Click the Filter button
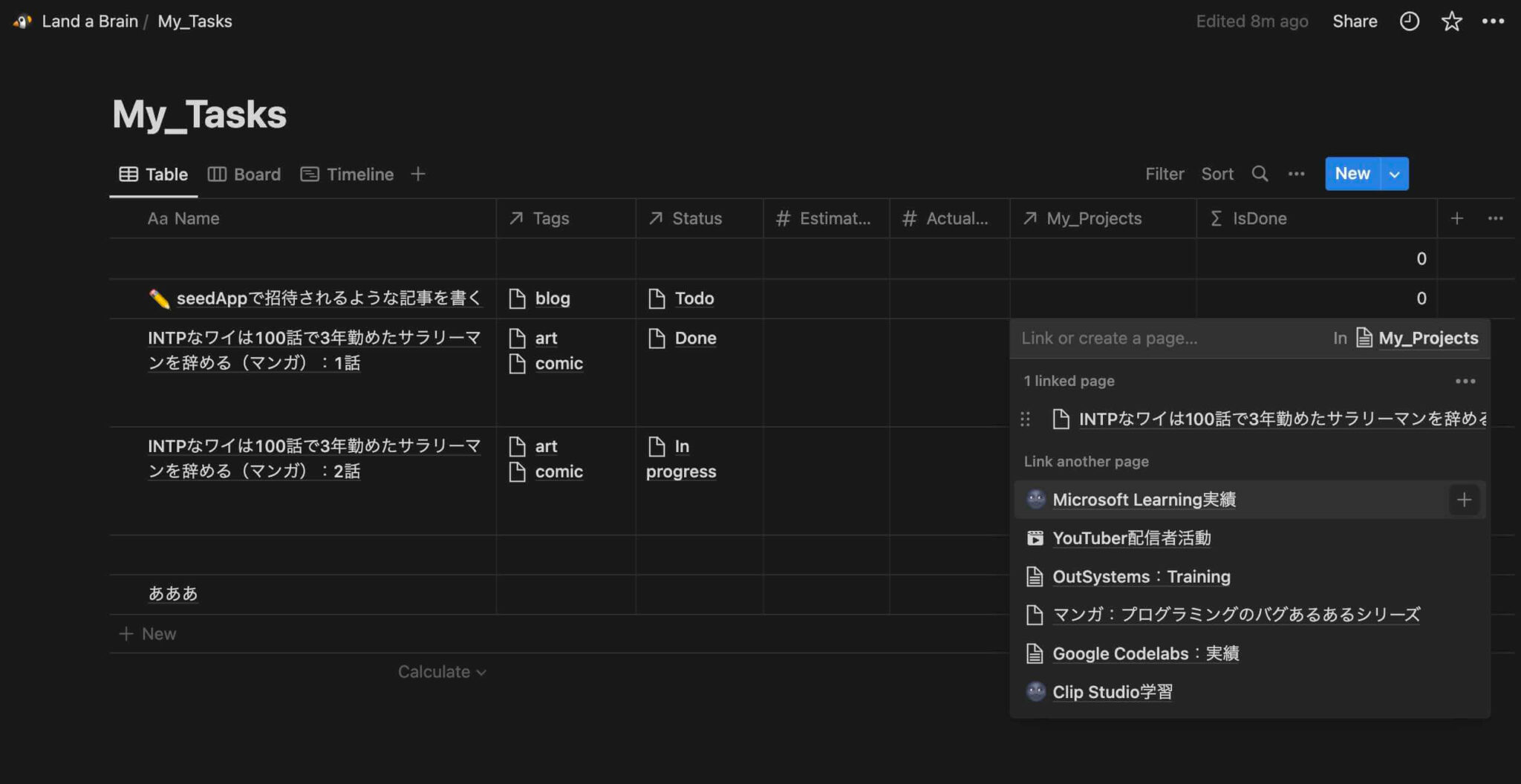Image resolution: width=1521 pixels, height=784 pixels. point(1164,174)
